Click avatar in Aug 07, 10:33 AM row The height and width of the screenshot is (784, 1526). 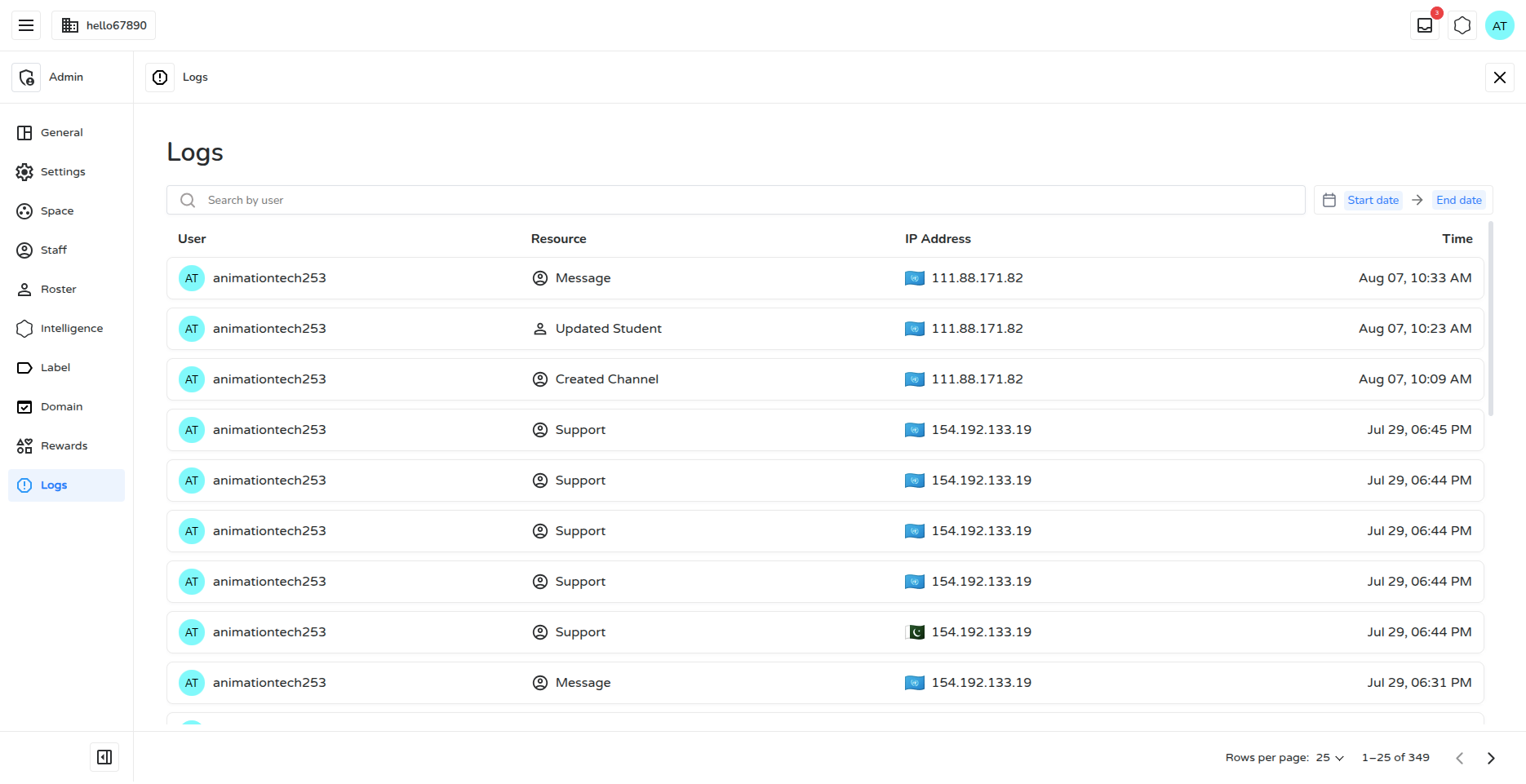pyautogui.click(x=192, y=278)
